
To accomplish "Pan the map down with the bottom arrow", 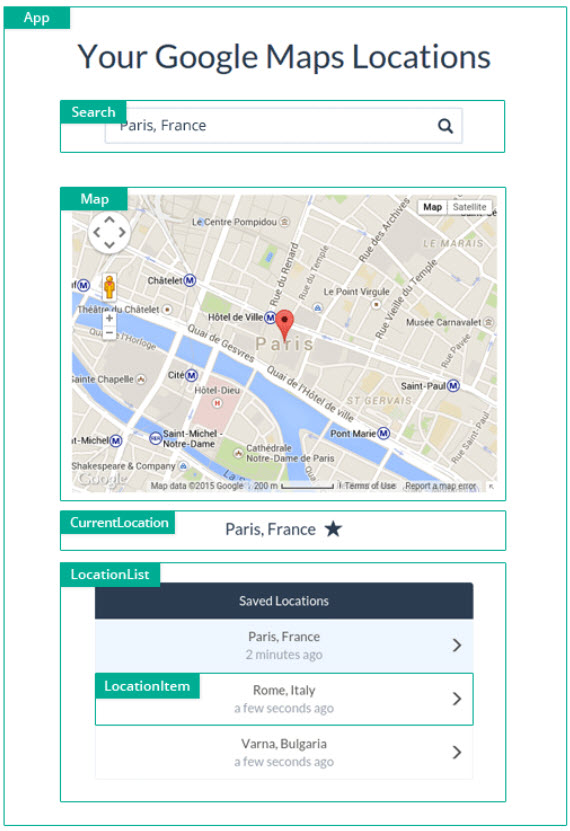I will (109, 245).
